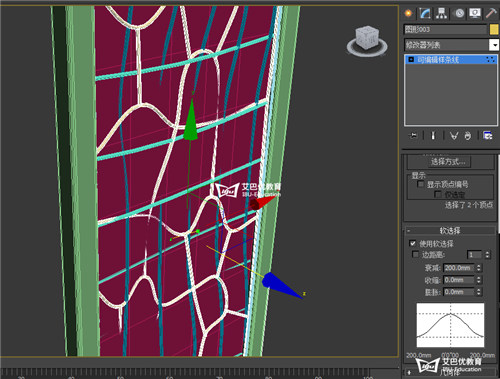The width and height of the screenshot is (500, 379).
Task: Toggle the 仅选定 checkbox
Action: click(x=438, y=194)
